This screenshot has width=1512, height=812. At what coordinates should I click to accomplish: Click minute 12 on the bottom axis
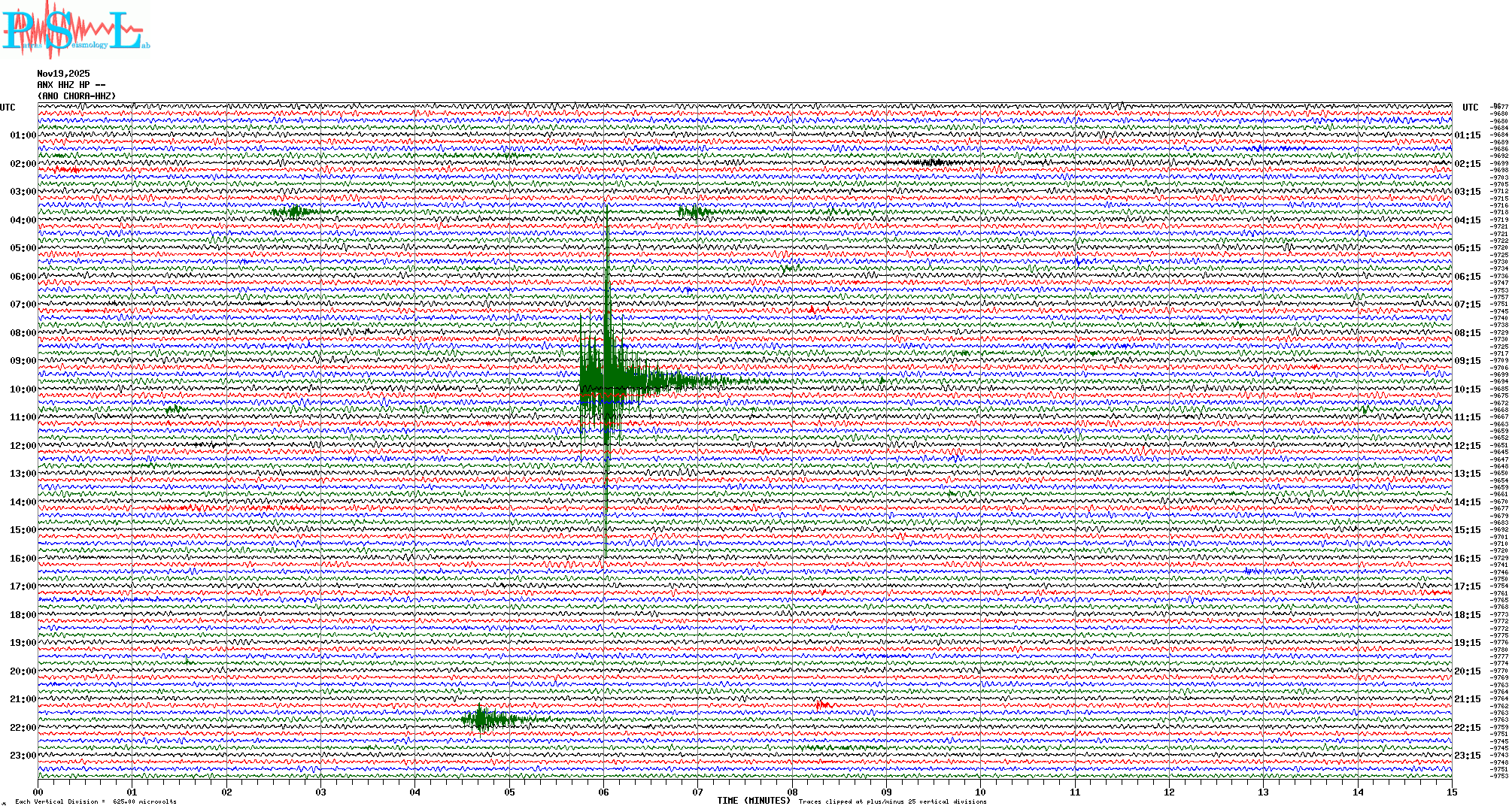point(1169,792)
